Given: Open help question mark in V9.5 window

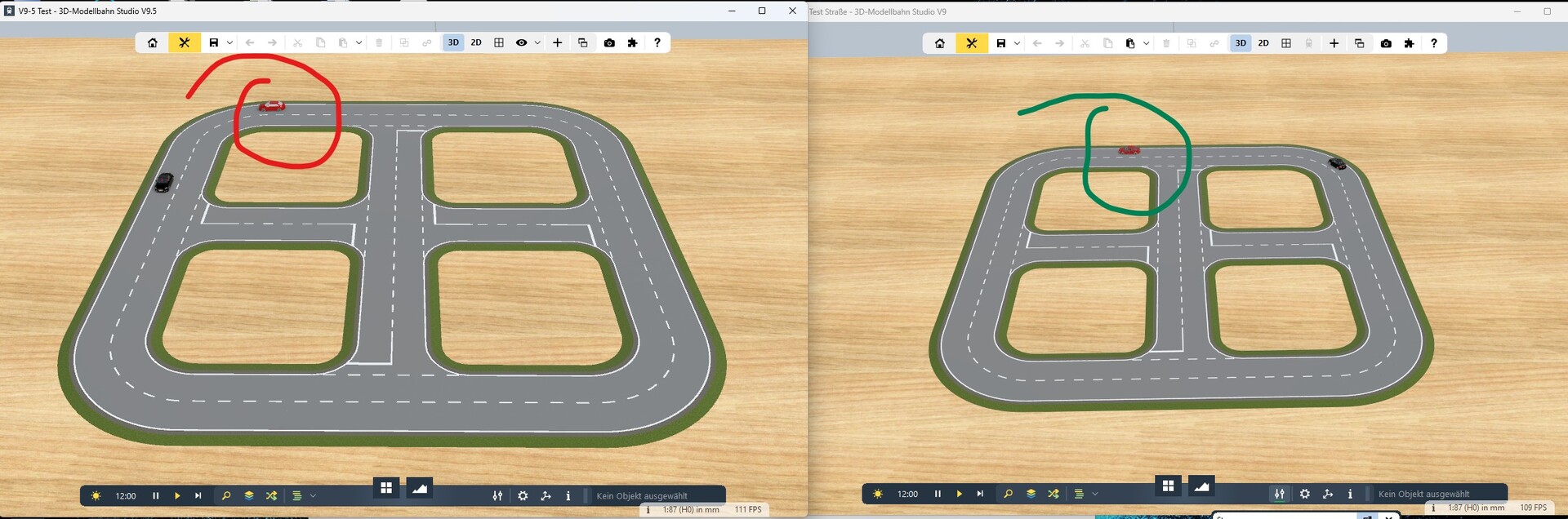Looking at the screenshot, I should pos(657,42).
